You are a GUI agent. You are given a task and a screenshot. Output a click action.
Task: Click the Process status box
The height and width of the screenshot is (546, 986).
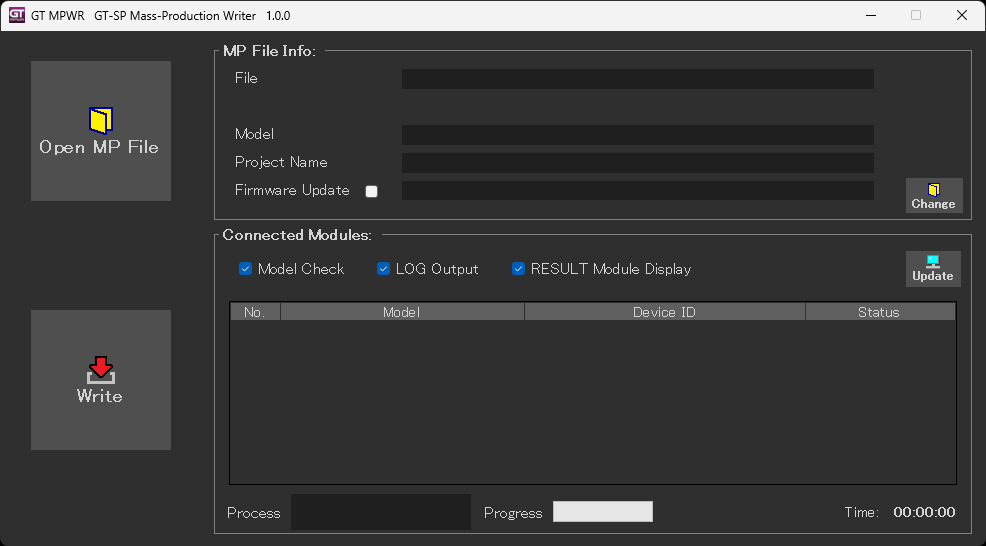click(380, 512)
